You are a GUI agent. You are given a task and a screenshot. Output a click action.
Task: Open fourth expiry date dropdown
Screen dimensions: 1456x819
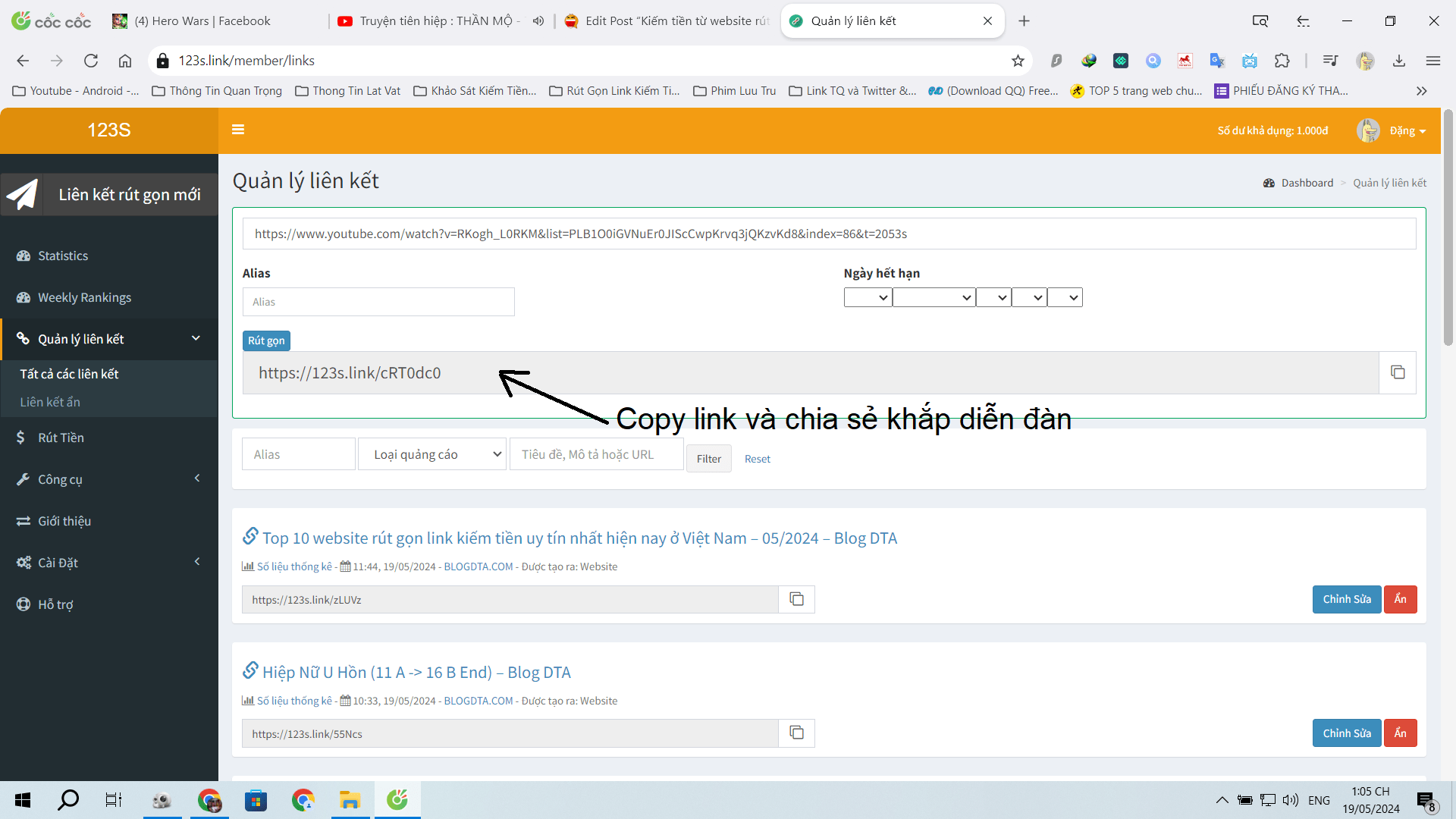[1029, 297]
